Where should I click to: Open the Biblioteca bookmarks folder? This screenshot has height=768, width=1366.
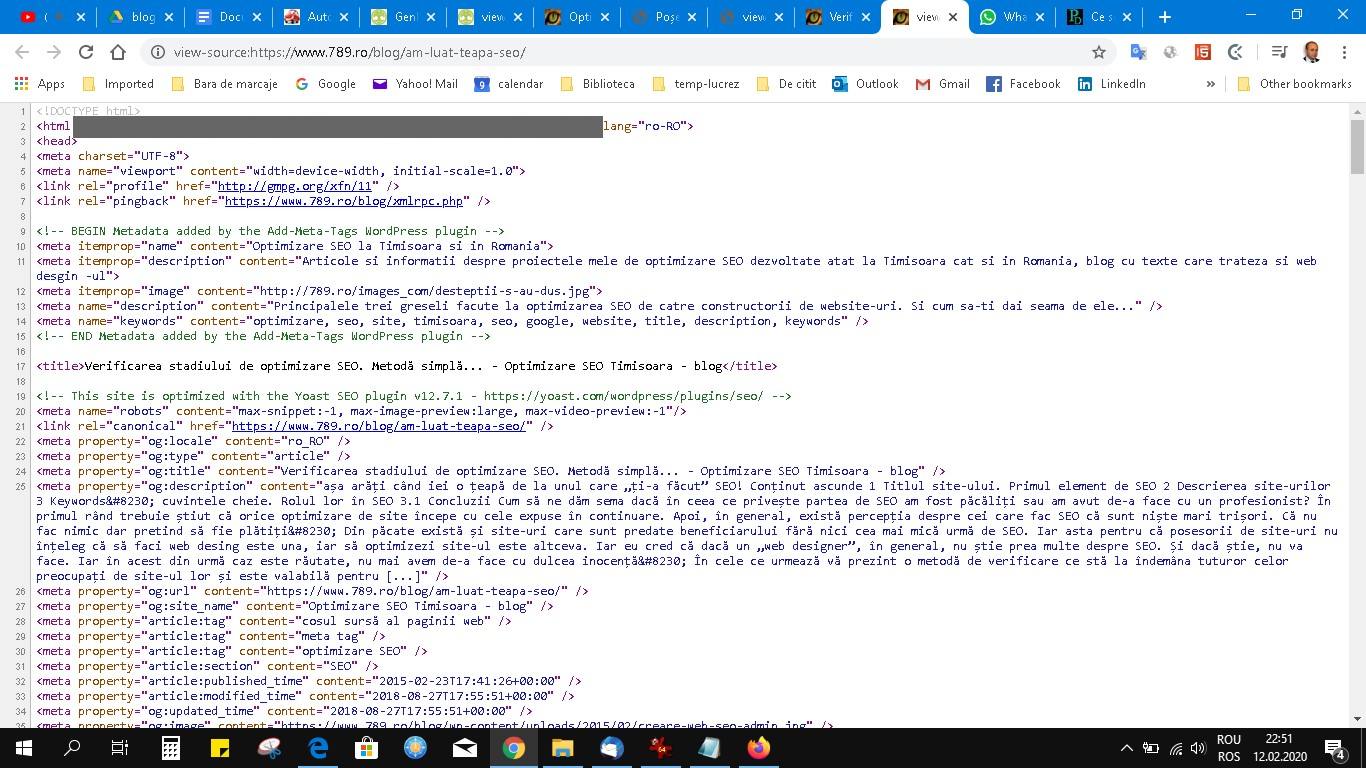tap(598, 84)
